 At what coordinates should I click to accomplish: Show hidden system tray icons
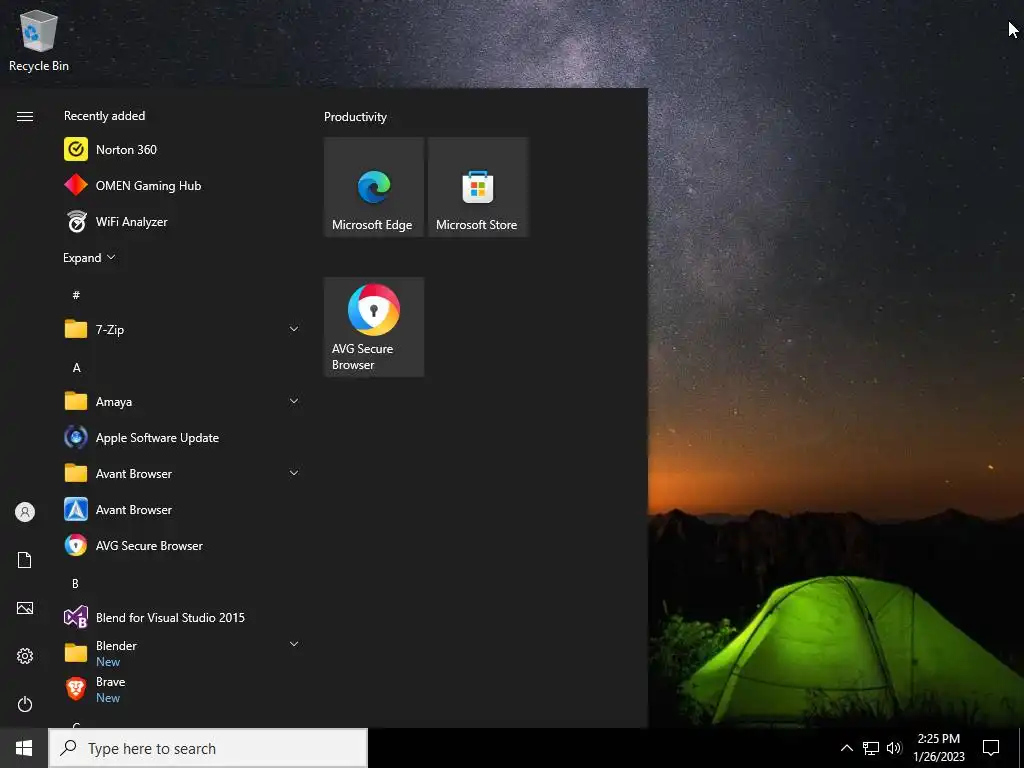pyautogui.click(x=846, y=748)
